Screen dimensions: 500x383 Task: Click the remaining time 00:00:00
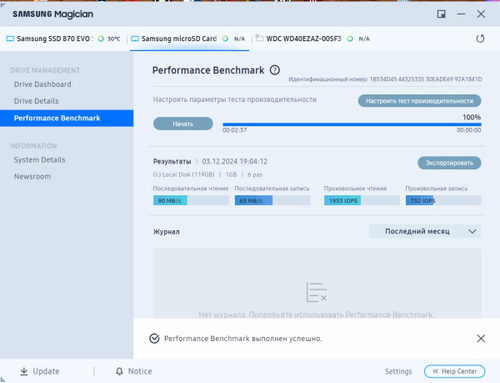[469, 130]
